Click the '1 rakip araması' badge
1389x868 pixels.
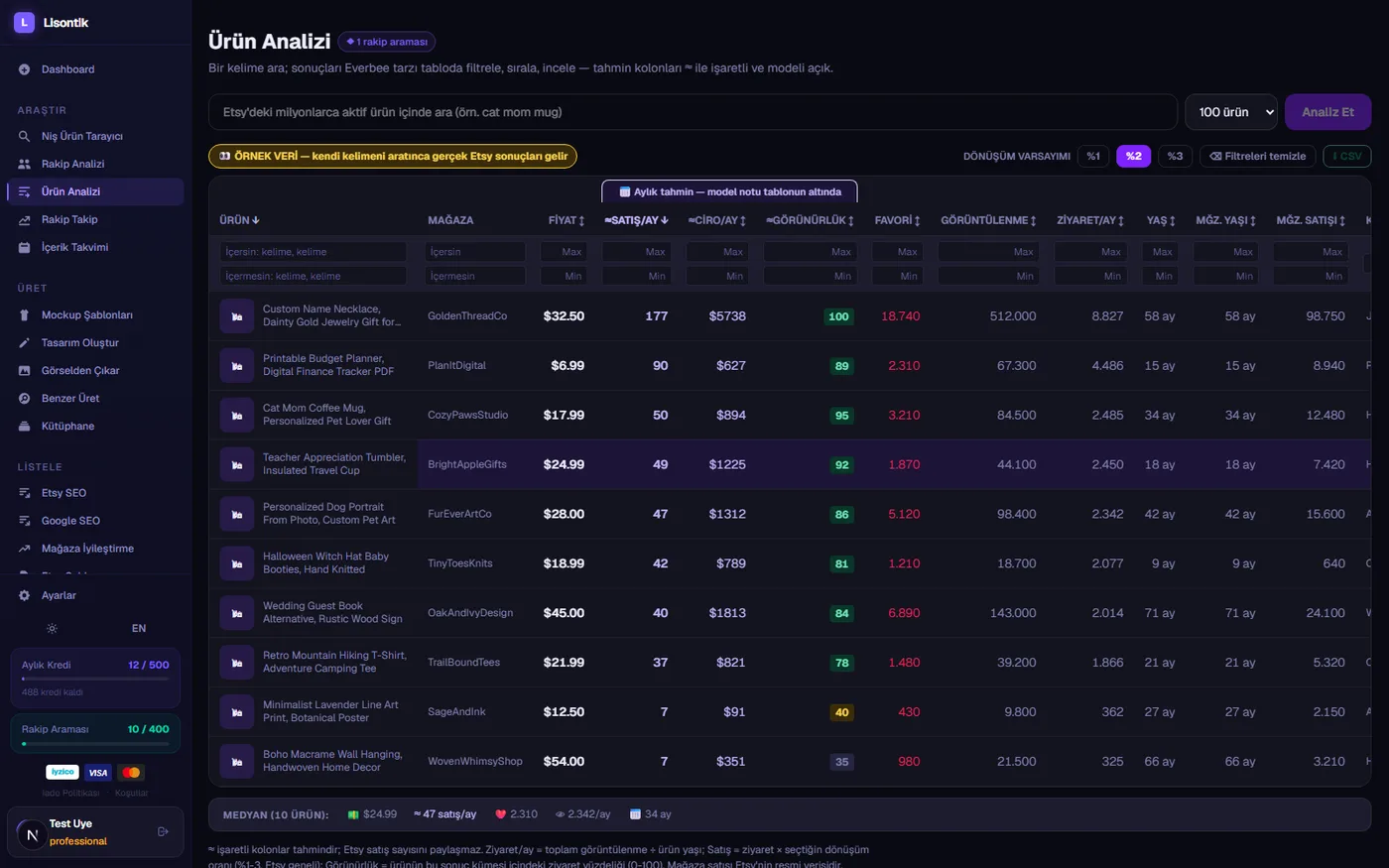[x=387, y=42]
